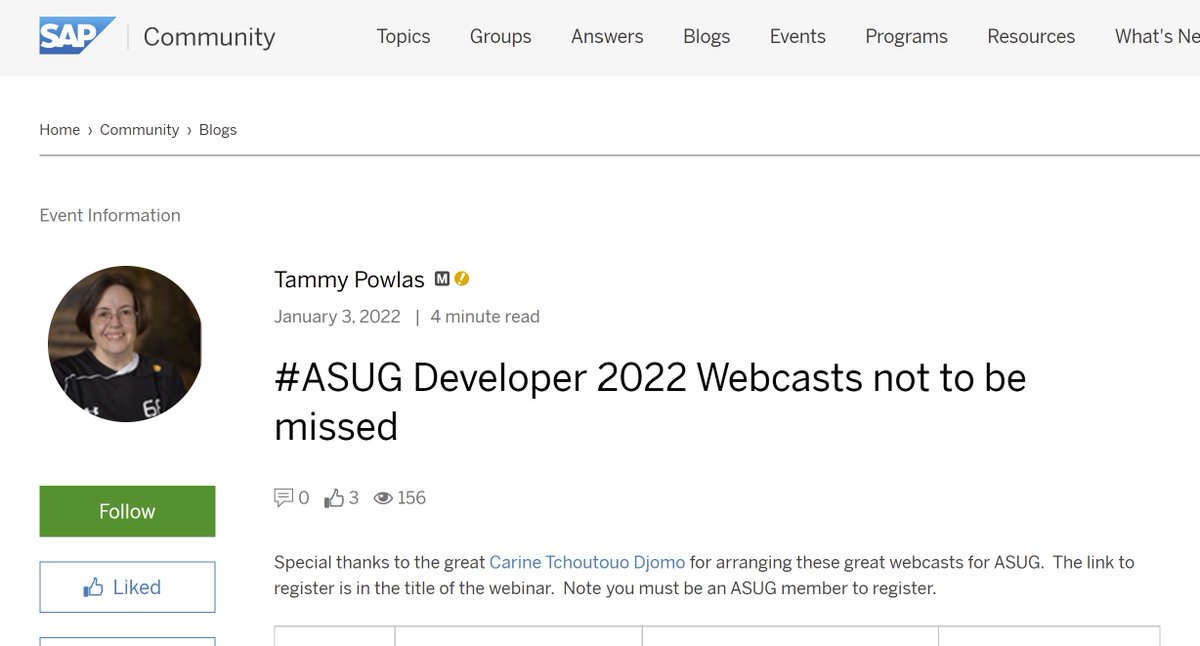Open comments via the comment bubble icon
Image resolution: width=1200 pixels, height=646 pixels.
[284, 497]
